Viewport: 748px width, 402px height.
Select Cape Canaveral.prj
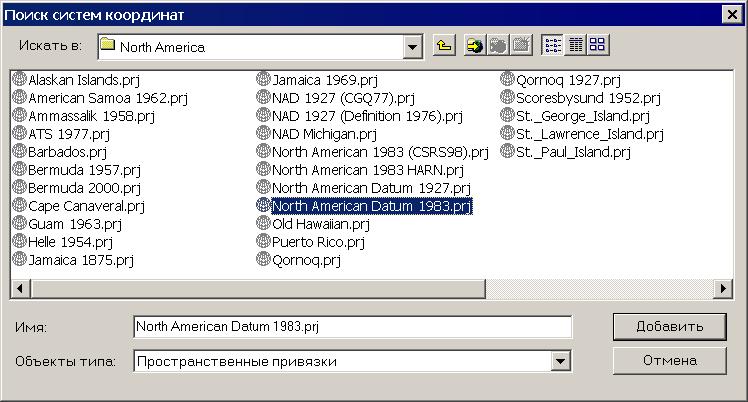click(86, 206)
